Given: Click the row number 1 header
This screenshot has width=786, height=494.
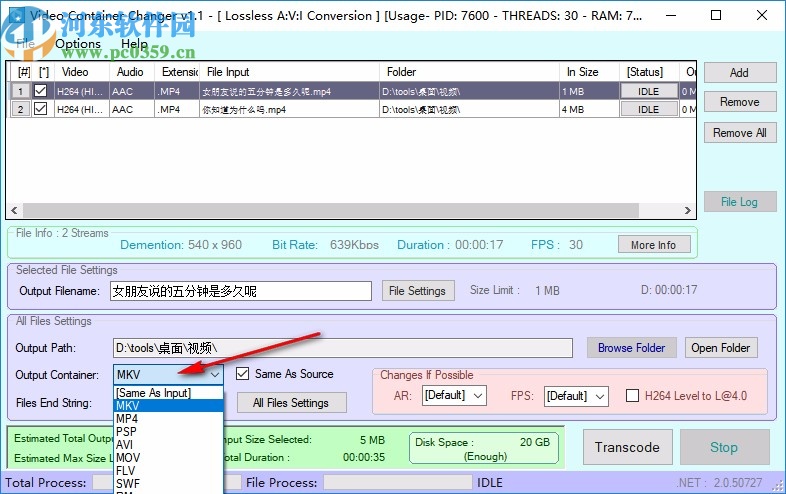Looking at the screenshot, I should [x=20, y=91].
